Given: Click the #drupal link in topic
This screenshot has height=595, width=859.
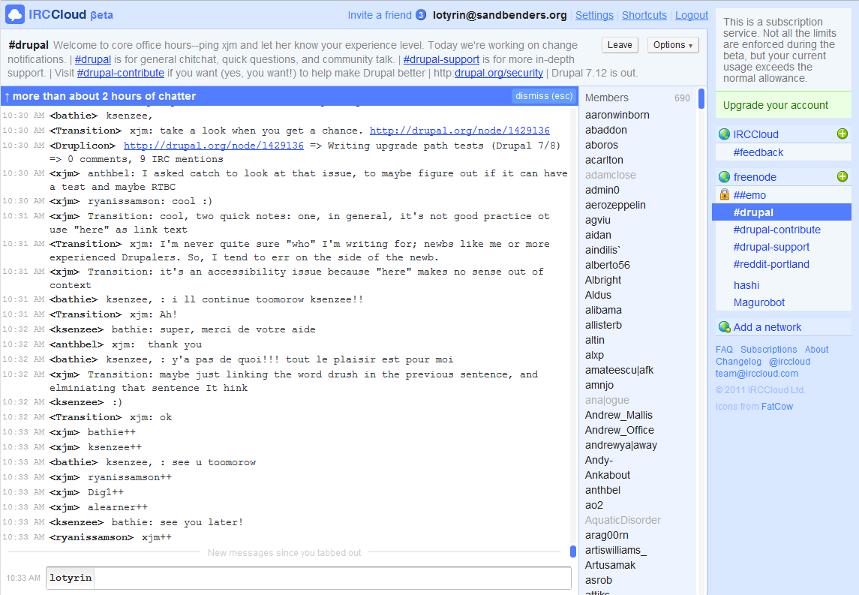Looking at the screenshot, I should [93, 59].
